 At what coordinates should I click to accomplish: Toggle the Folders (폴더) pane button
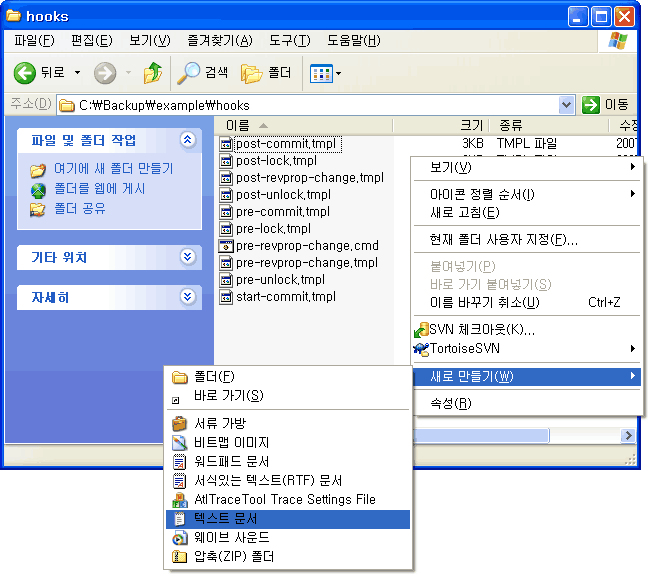coord(266,73)
